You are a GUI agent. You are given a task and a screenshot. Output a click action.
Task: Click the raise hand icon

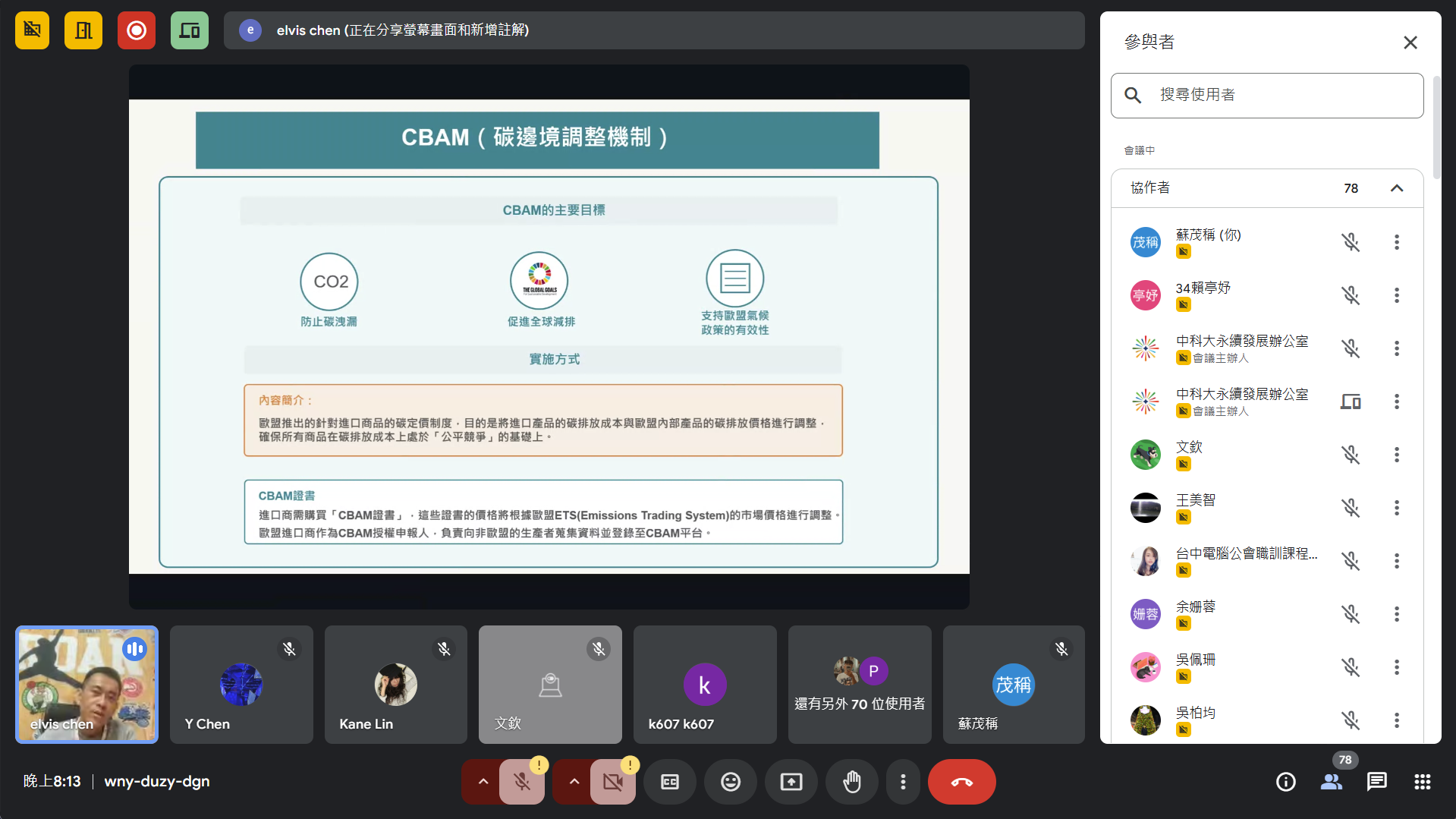[852, 782]
